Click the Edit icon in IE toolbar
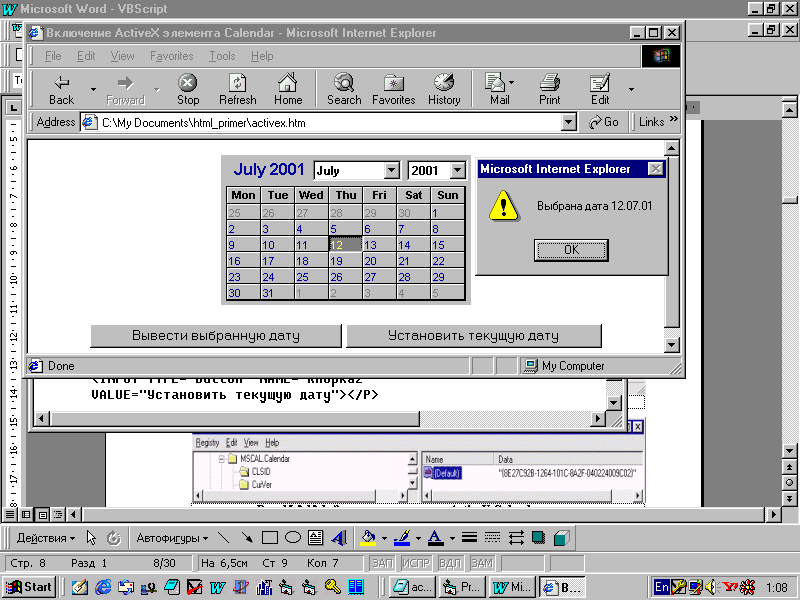Image resolution: width=800 pixels, height=600 pixels. pyautogui.click(x=599, y=83)
